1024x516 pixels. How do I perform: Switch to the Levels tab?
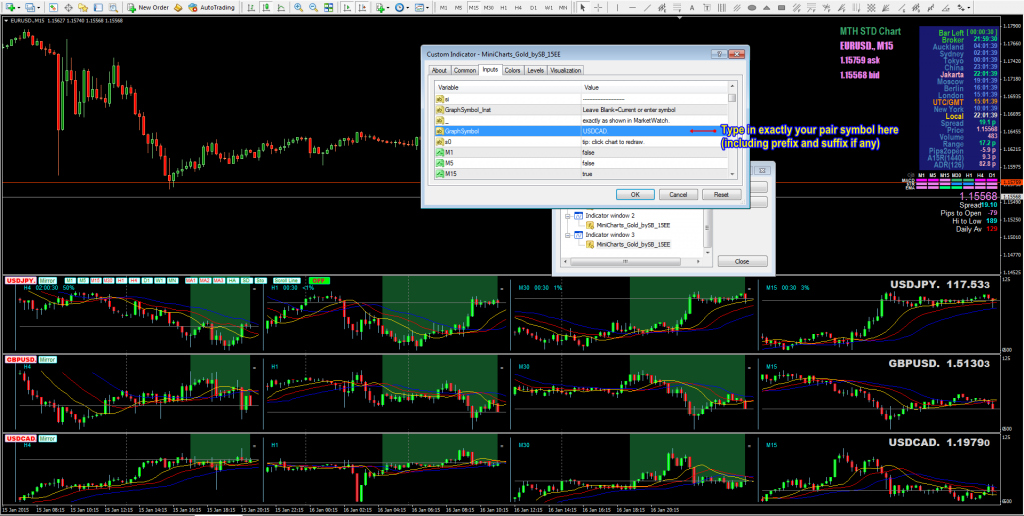535,70
